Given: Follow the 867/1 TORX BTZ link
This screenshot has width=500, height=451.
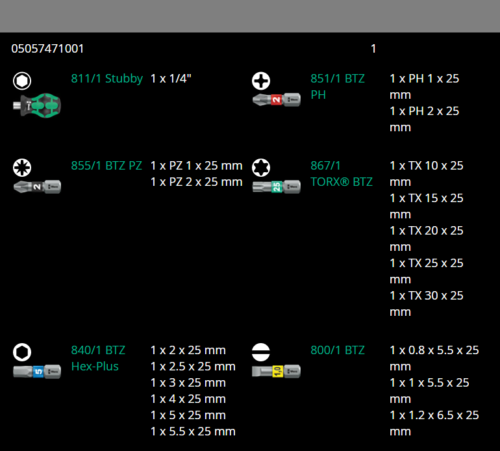Looking at the screenshot, I should tap(342, 174).
